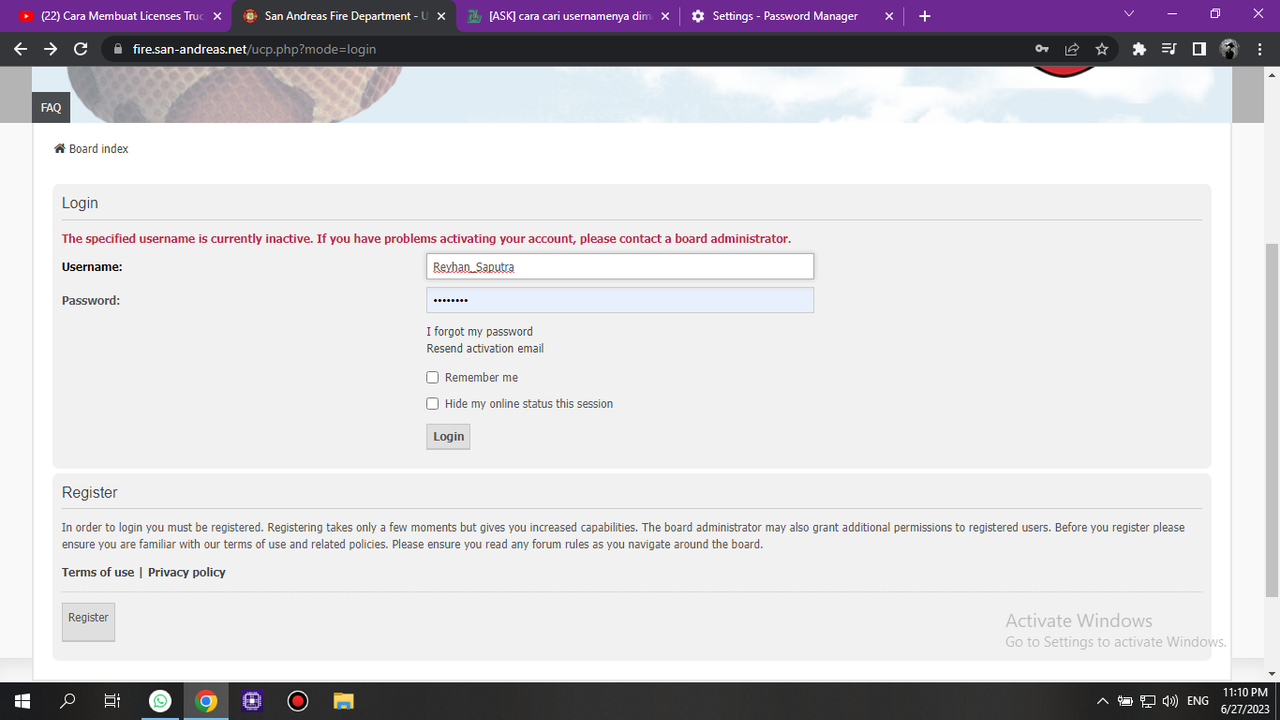This screenshot has width=1280, height=720.
Task: Show hidden system tray icons
Action: pyautogui.click(x=1103, y=701)
